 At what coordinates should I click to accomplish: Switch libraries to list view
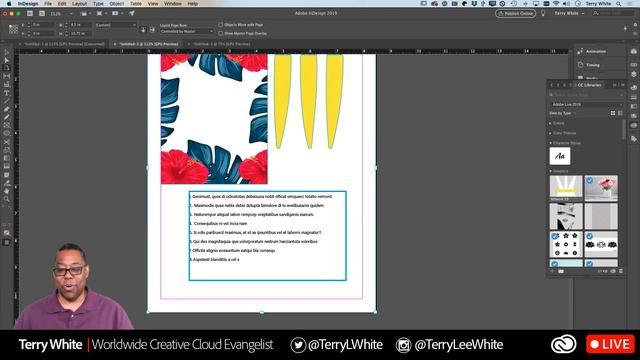[620, 113]
